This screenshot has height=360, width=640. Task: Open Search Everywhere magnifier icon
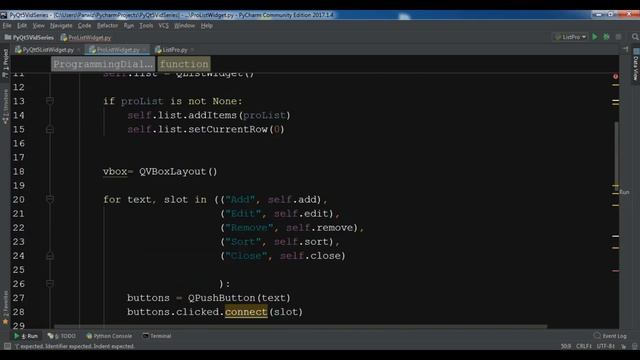pyautogui.click(x=635, y=37)
